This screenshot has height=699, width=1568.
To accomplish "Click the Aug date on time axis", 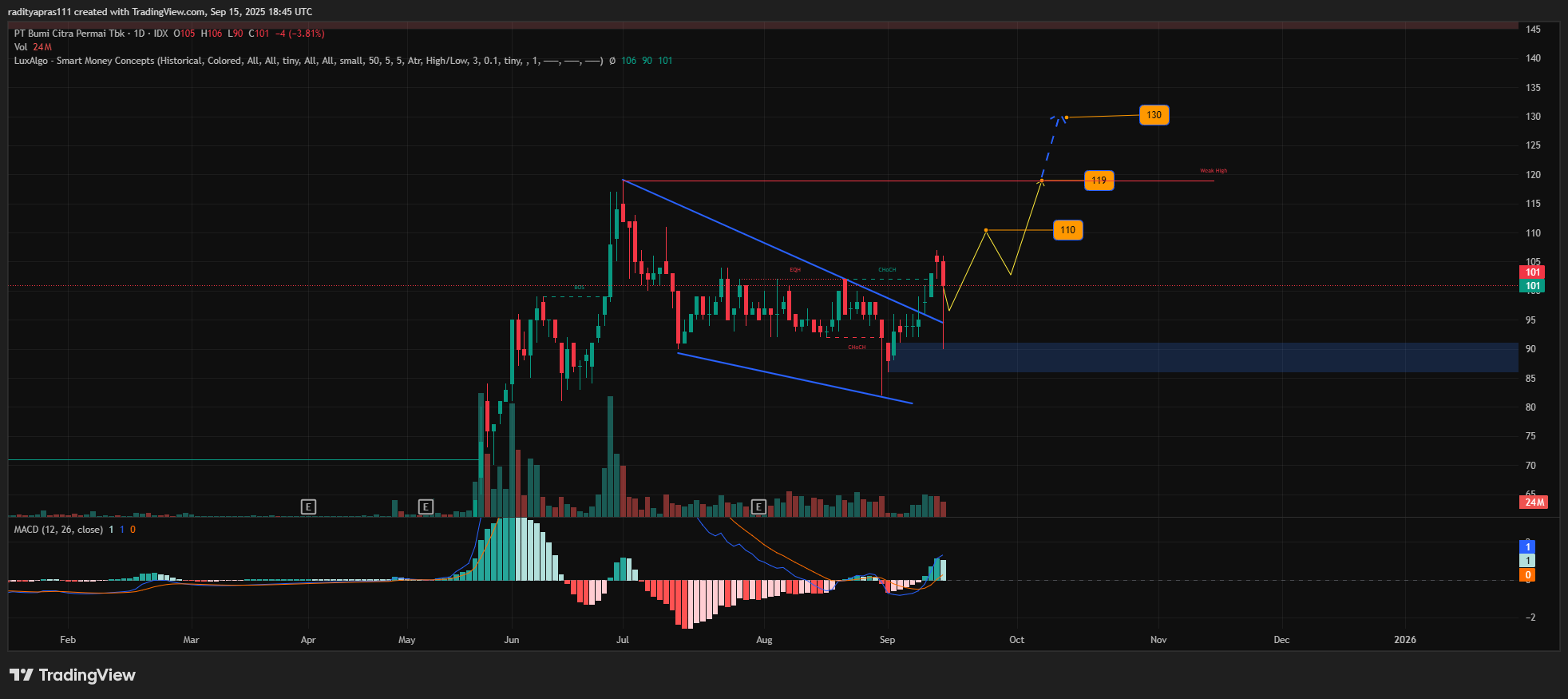I will click(x=764, y=640).
